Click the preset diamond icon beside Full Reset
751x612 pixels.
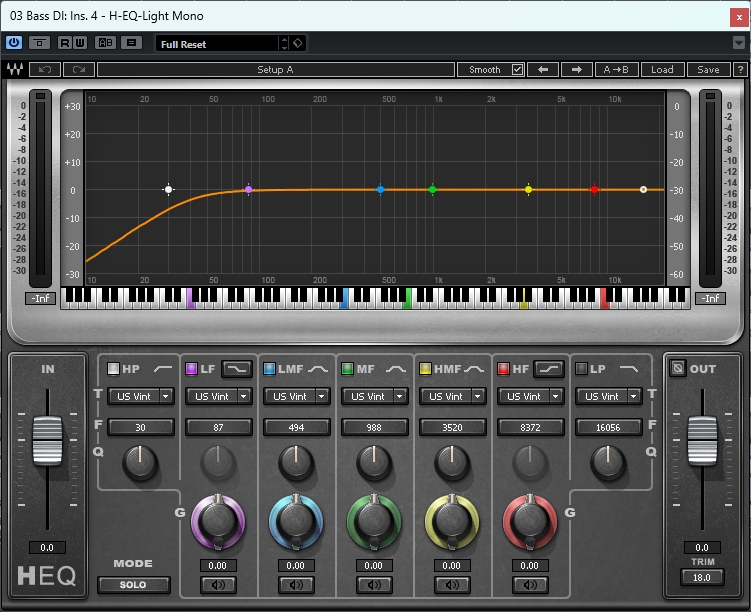point(297,43)
